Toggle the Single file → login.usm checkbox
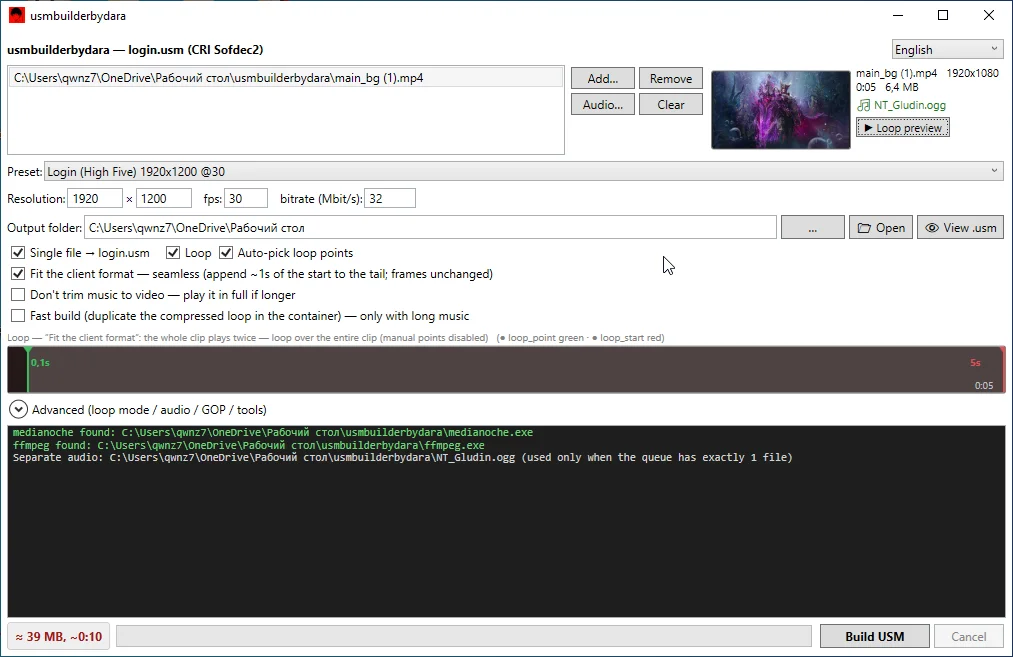The height and width of the screenshot is (657, 1013). (18, 253)
